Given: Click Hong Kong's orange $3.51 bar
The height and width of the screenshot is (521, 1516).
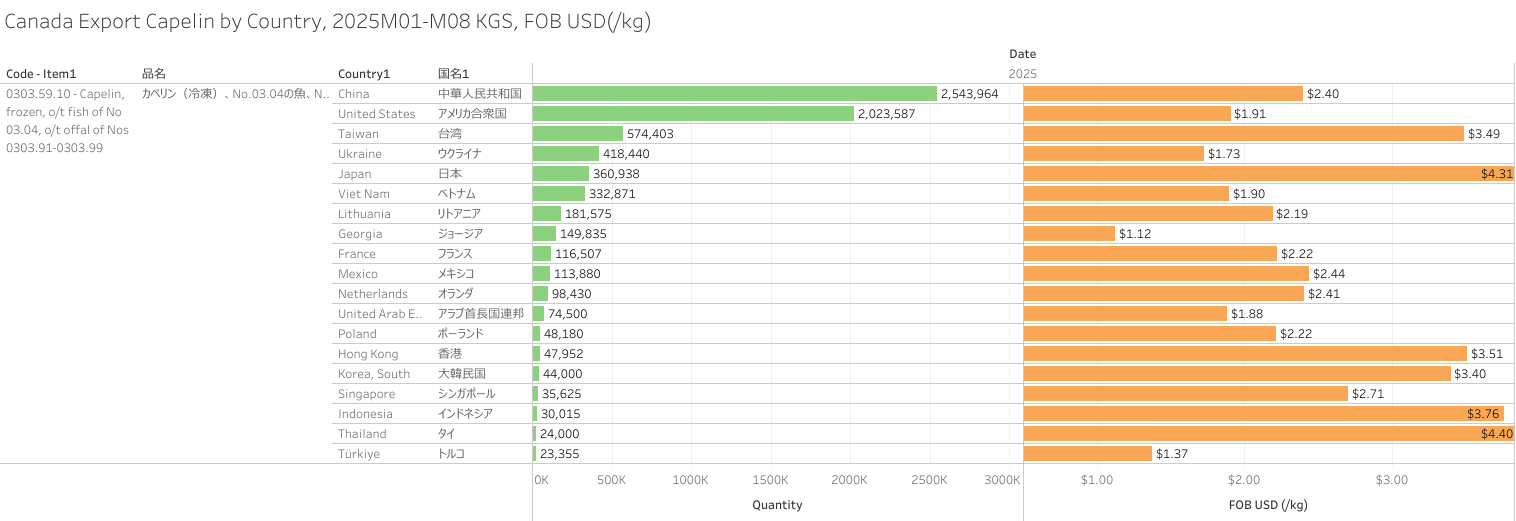Looking at the screenshot, I should click(x=1245, y=353).
